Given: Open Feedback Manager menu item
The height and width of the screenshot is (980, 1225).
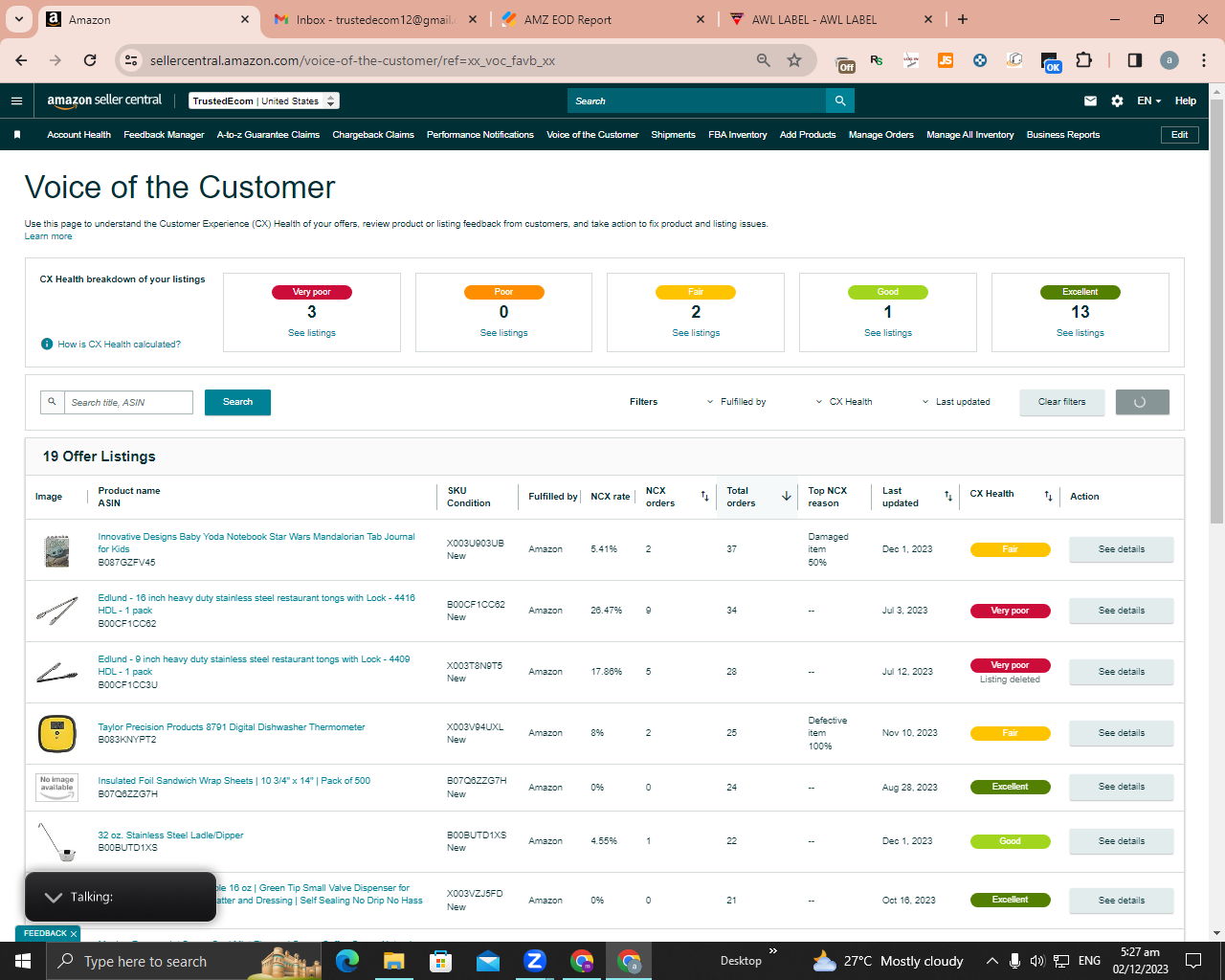Looking at the screenshot, I should pyautogui.click(x=164, y=135).
